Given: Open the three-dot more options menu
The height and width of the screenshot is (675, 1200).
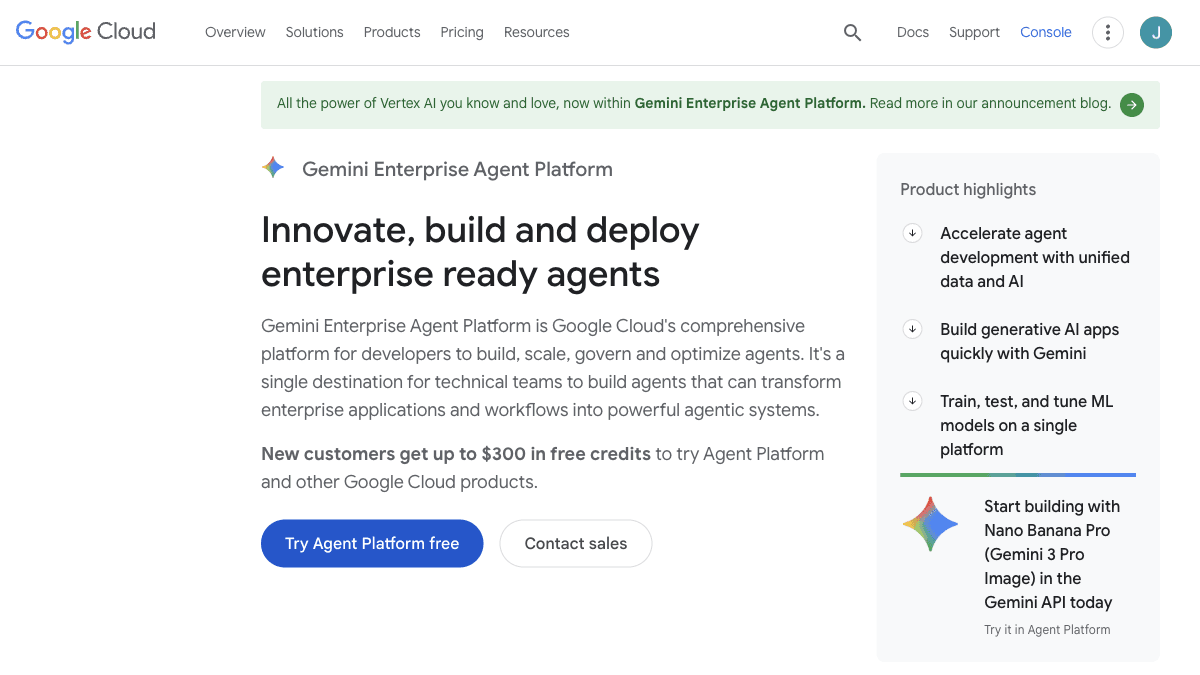Looking at the screenshot, I should (1107, 32).
